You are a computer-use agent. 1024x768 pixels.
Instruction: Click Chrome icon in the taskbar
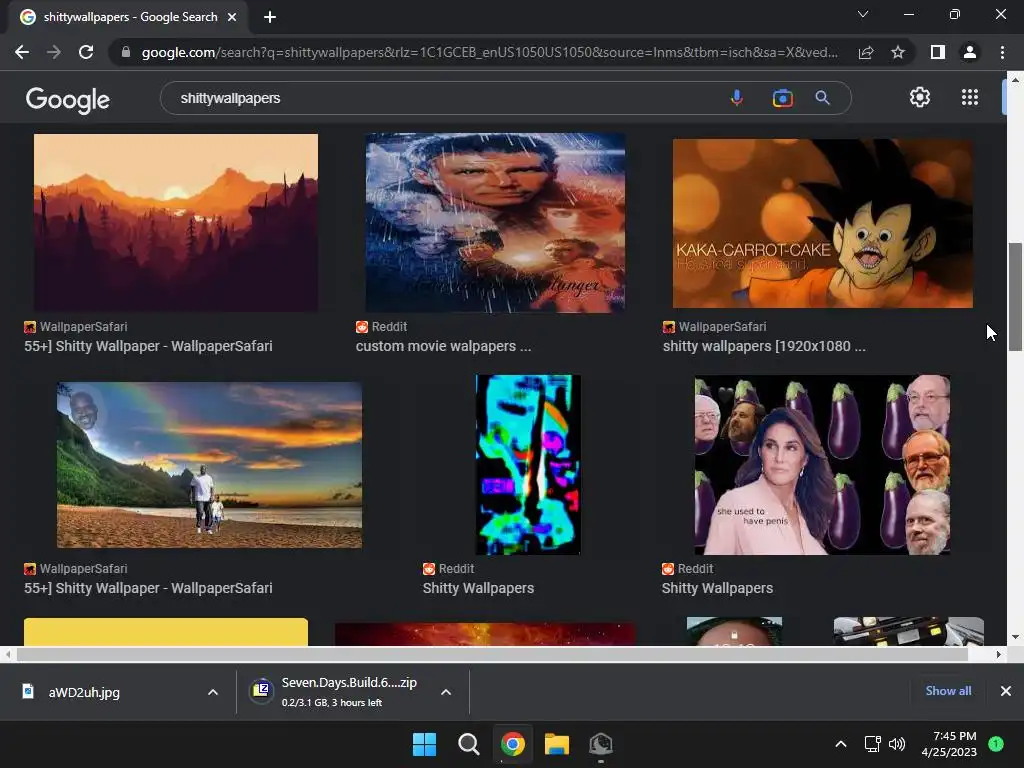513,744
